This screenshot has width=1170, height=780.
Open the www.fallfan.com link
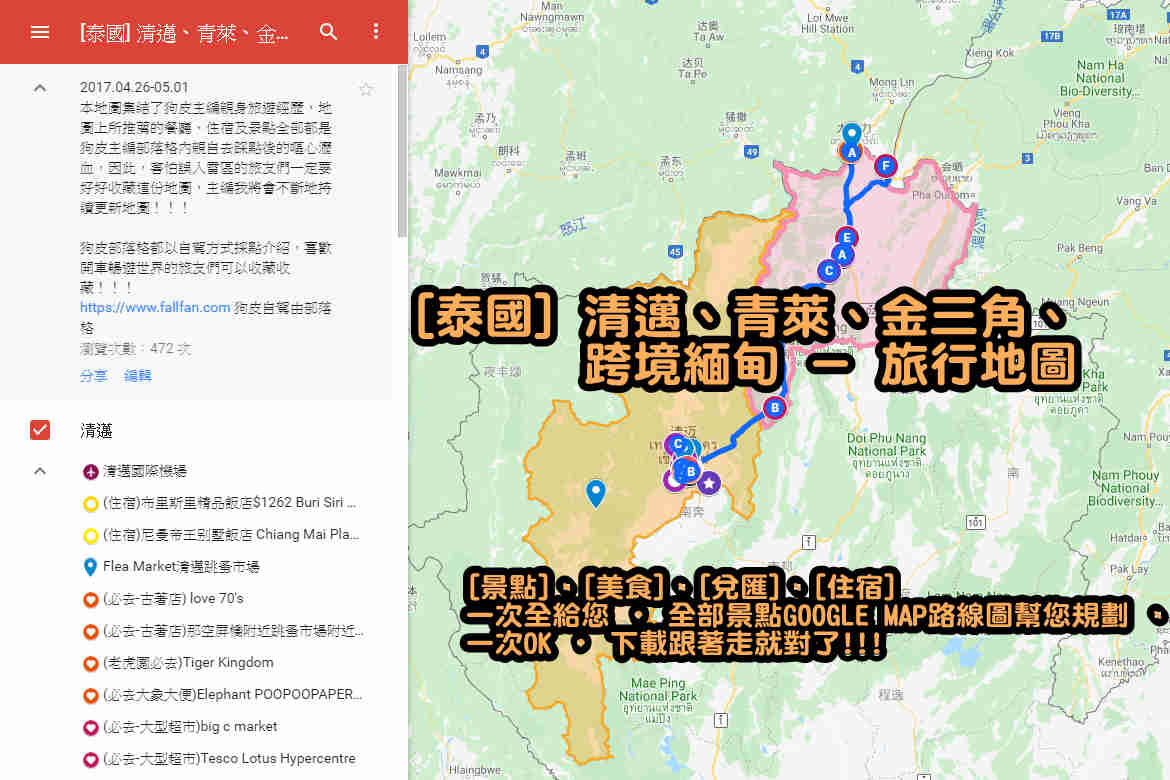[155, 307]
